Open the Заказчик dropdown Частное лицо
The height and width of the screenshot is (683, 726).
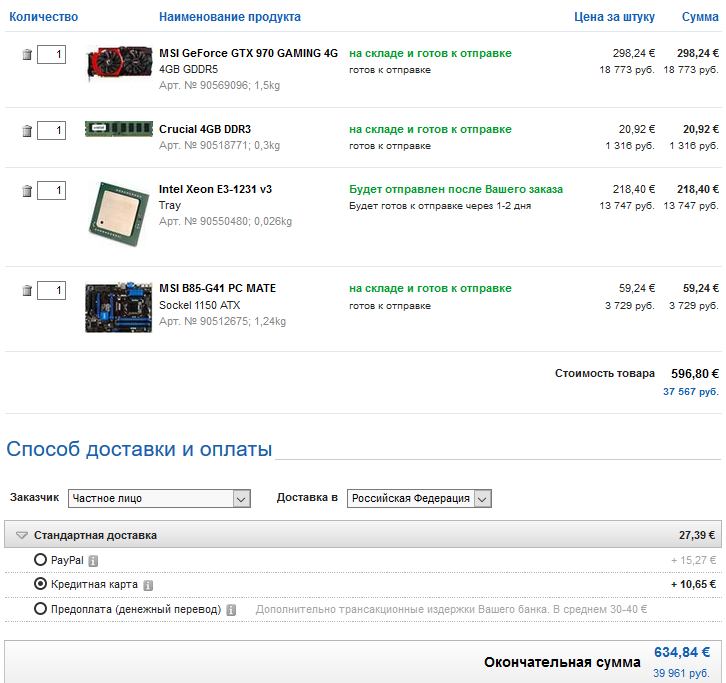click(159, 498)
